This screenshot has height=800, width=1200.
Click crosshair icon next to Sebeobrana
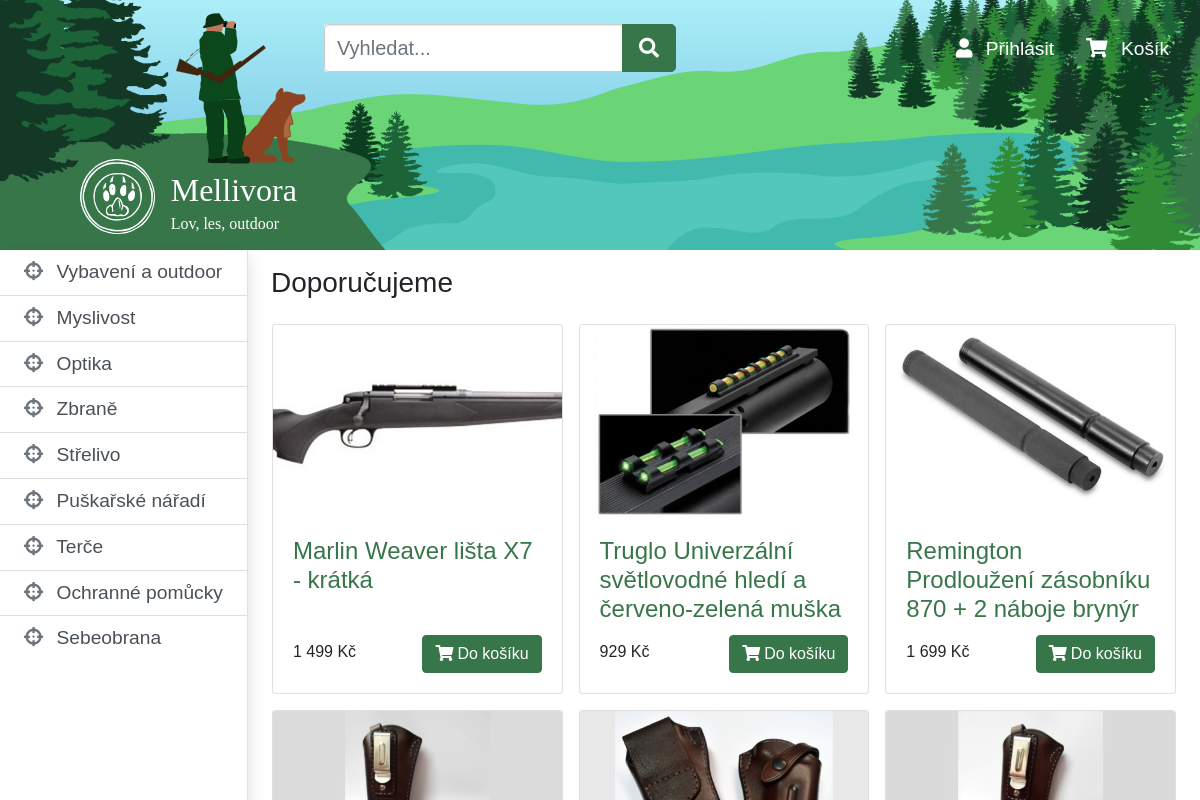[x=33, y=637]
